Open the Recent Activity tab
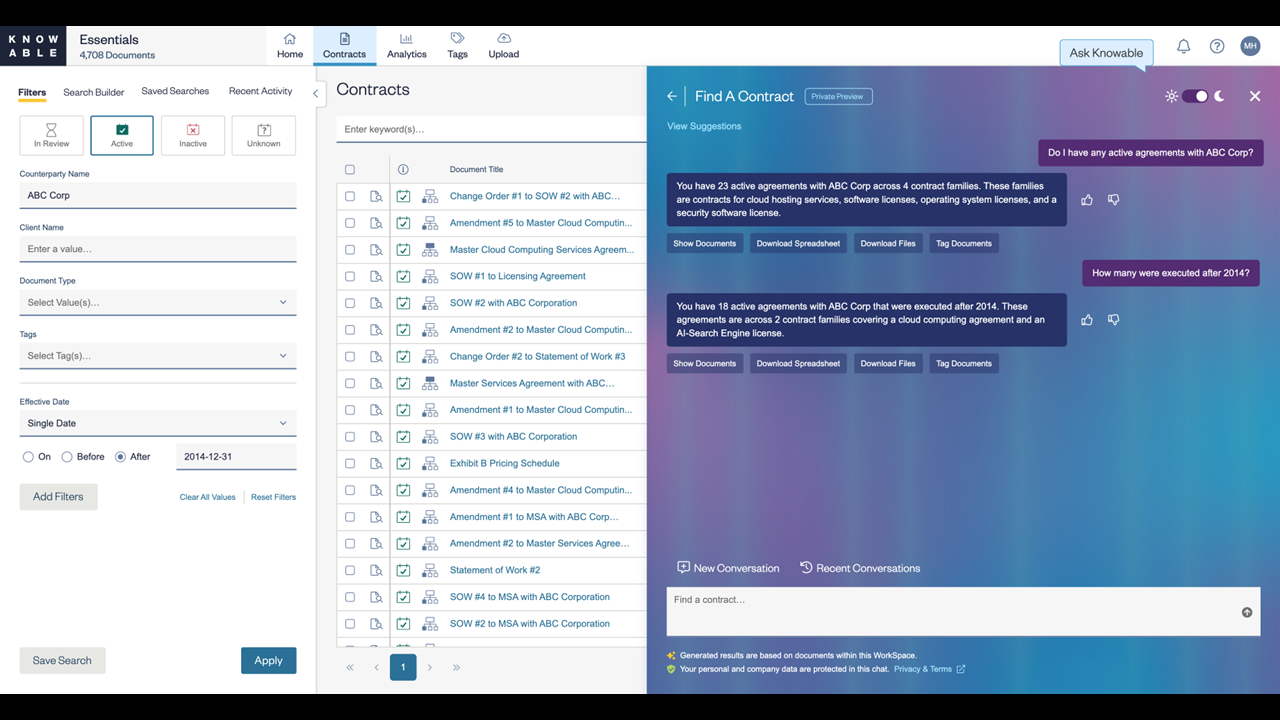 260,91
